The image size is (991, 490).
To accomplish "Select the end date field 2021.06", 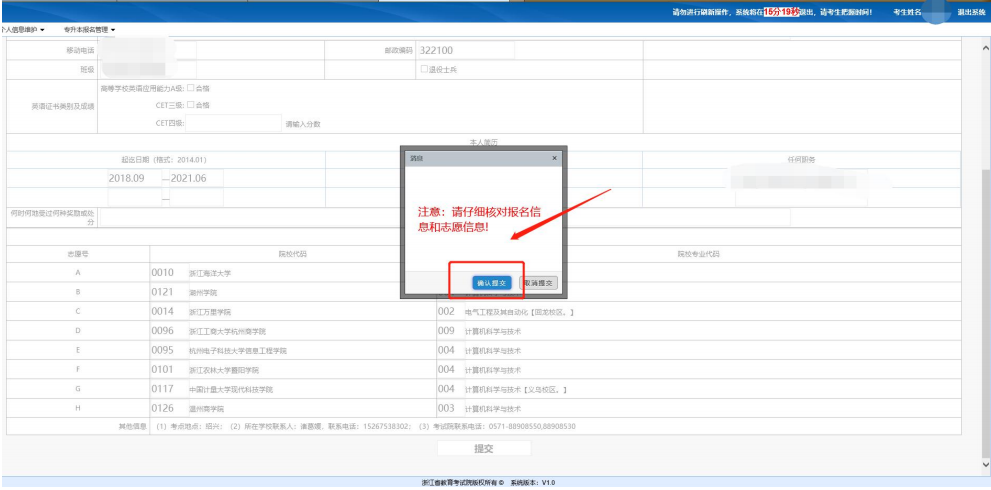I will coord(190,178).
